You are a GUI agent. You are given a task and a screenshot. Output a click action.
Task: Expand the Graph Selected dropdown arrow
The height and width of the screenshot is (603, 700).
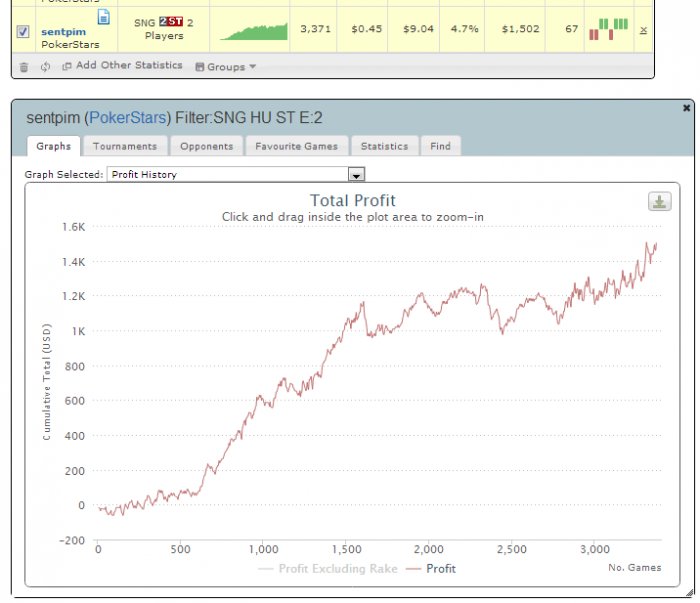point(356,175)
